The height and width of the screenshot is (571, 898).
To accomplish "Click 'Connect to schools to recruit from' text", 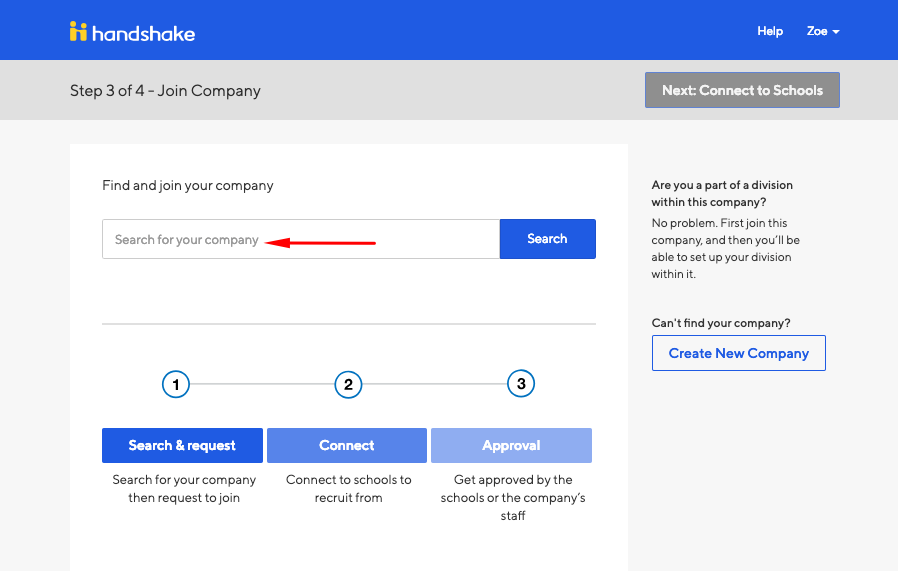I will [348, 489].
